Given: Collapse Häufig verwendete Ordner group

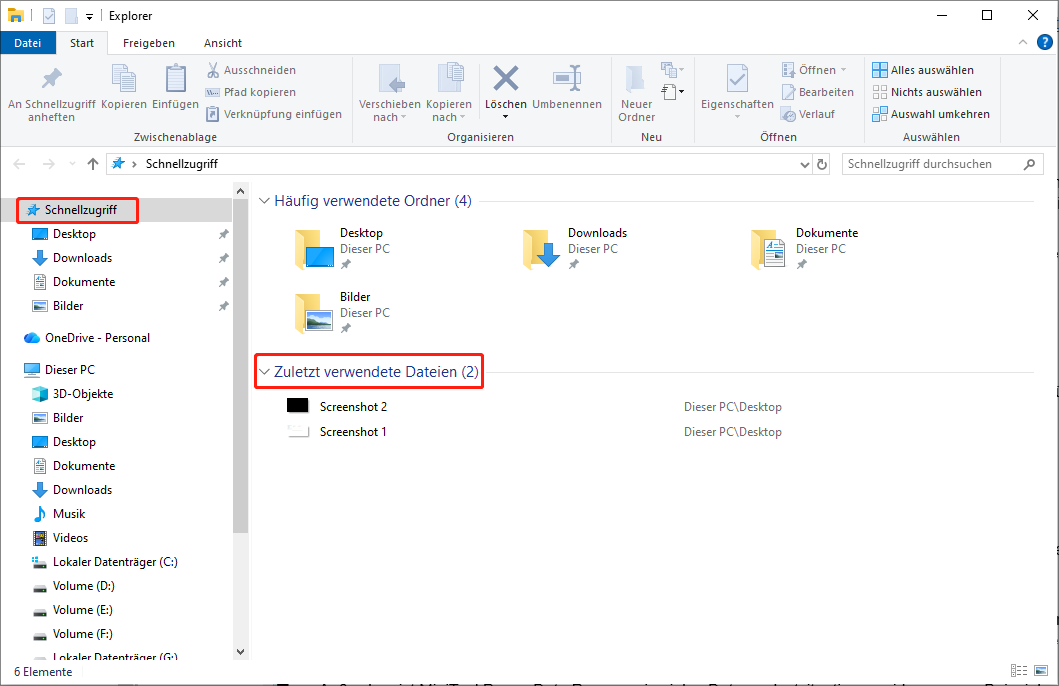Looking at the screenshot, I should pos(265,201).
